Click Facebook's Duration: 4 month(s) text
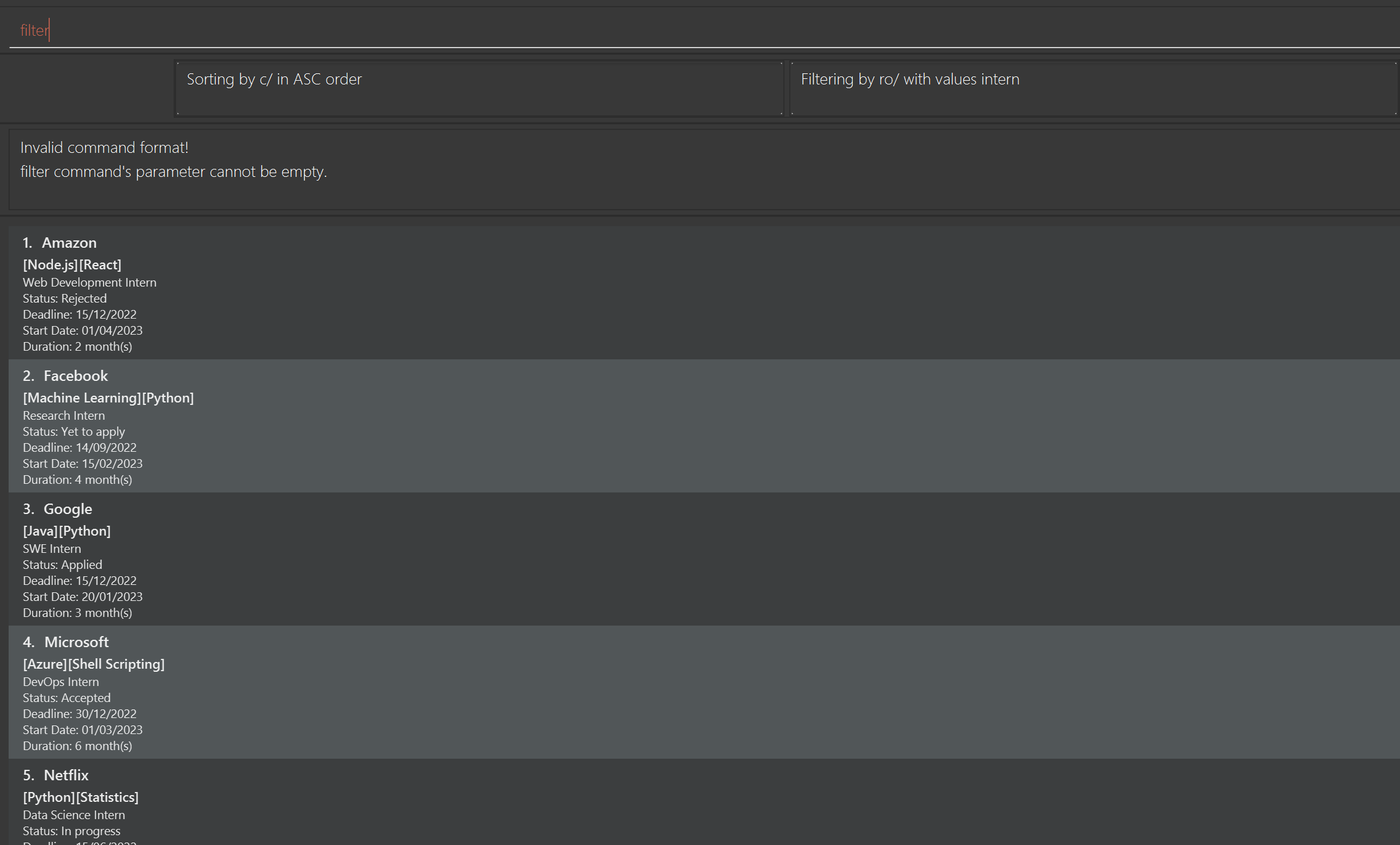Image resolution: width=1400 pixels, height=845 pixels. (77, 480)
